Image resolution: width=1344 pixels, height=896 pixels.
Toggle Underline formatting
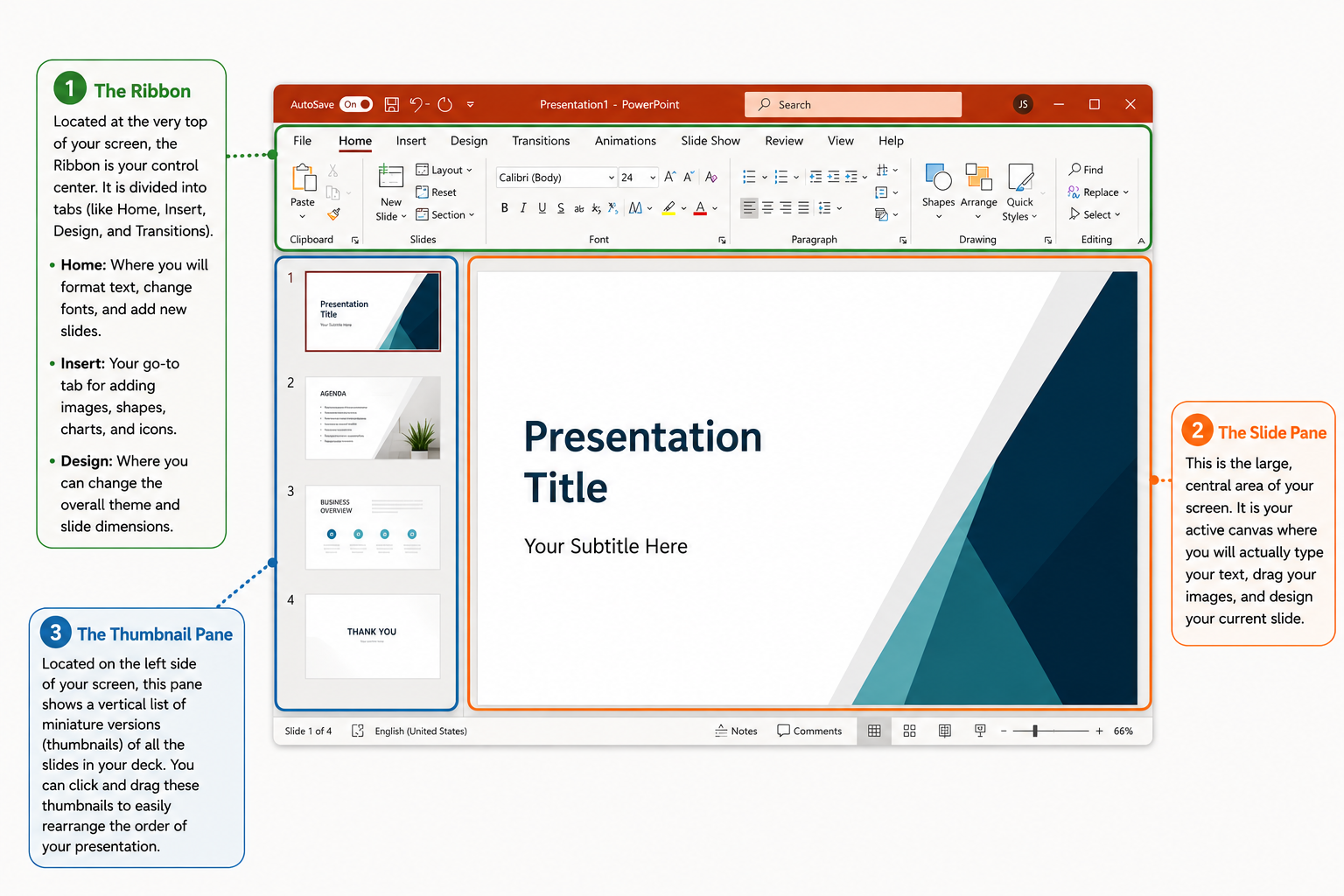542,208
